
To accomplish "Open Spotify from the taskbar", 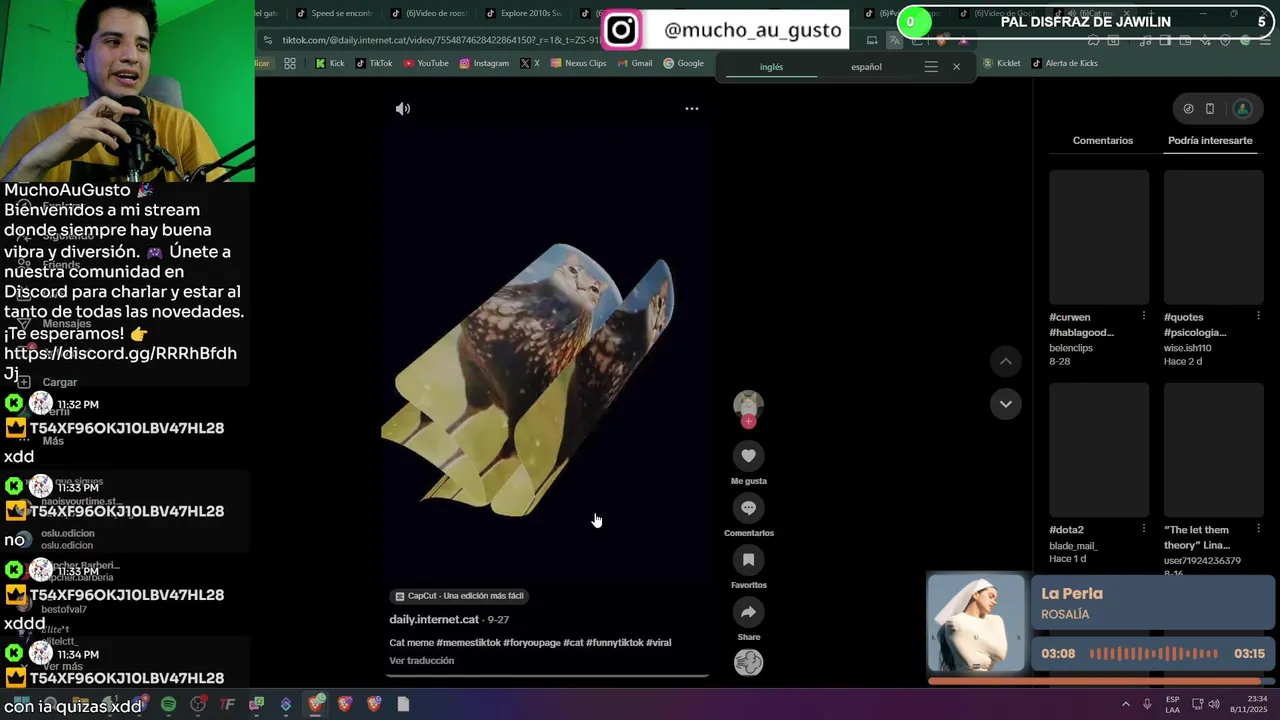I will coord(168,704).
